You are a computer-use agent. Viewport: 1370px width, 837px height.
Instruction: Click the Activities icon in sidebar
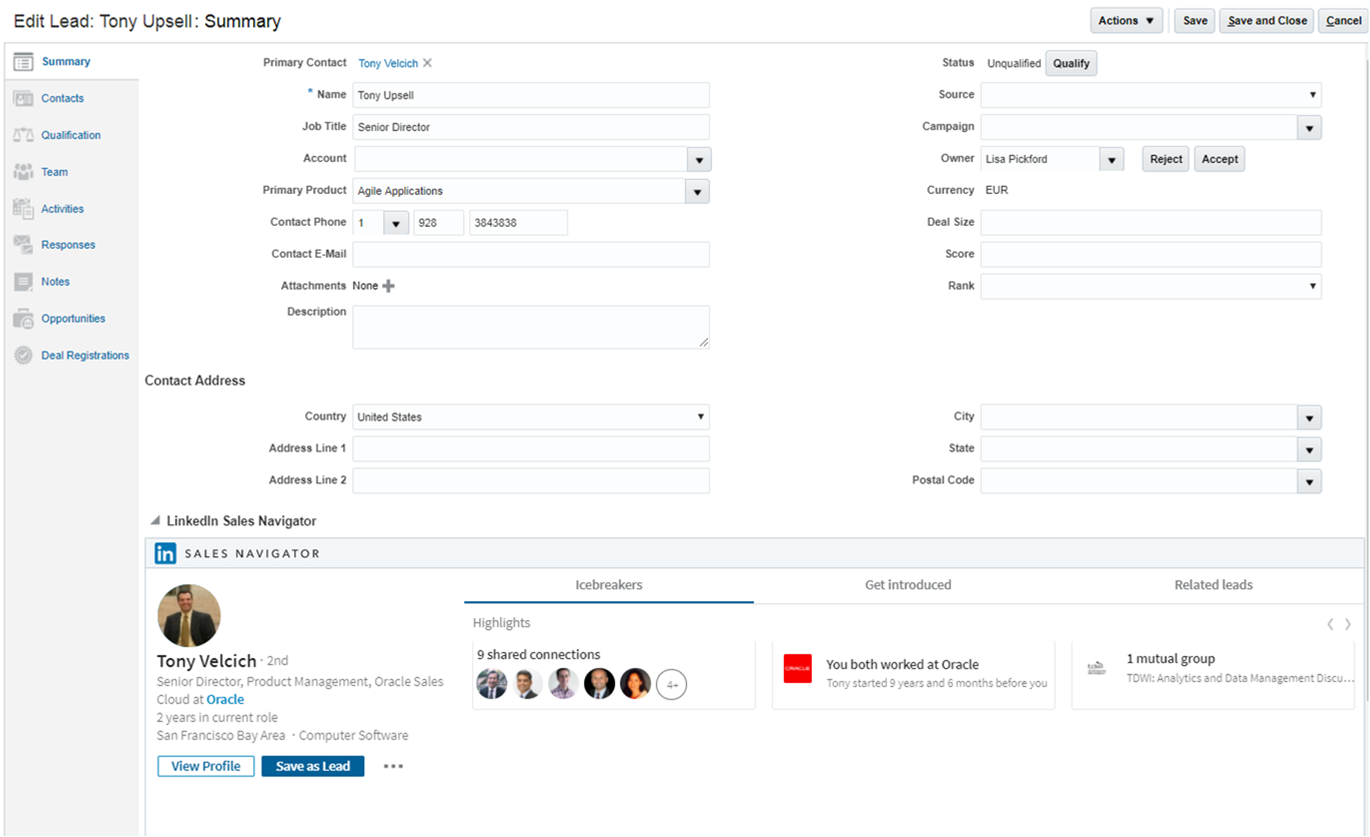23,208
